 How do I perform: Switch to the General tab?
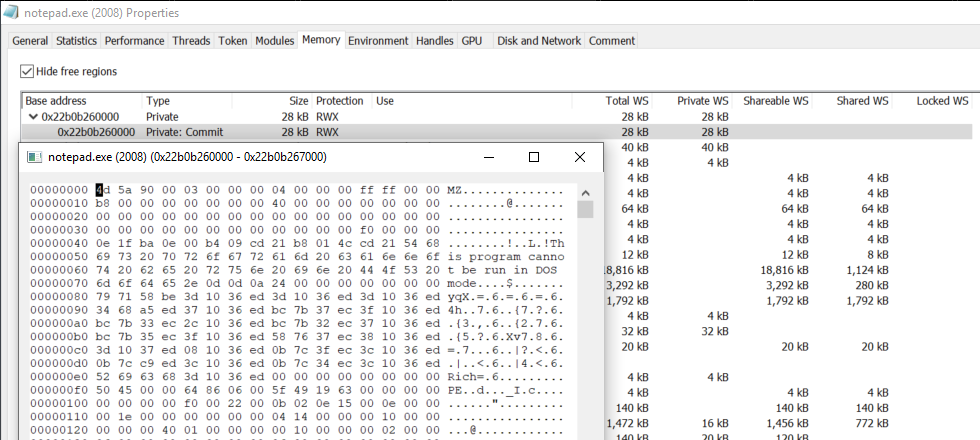pyautogui.click(x=30, y=41)
